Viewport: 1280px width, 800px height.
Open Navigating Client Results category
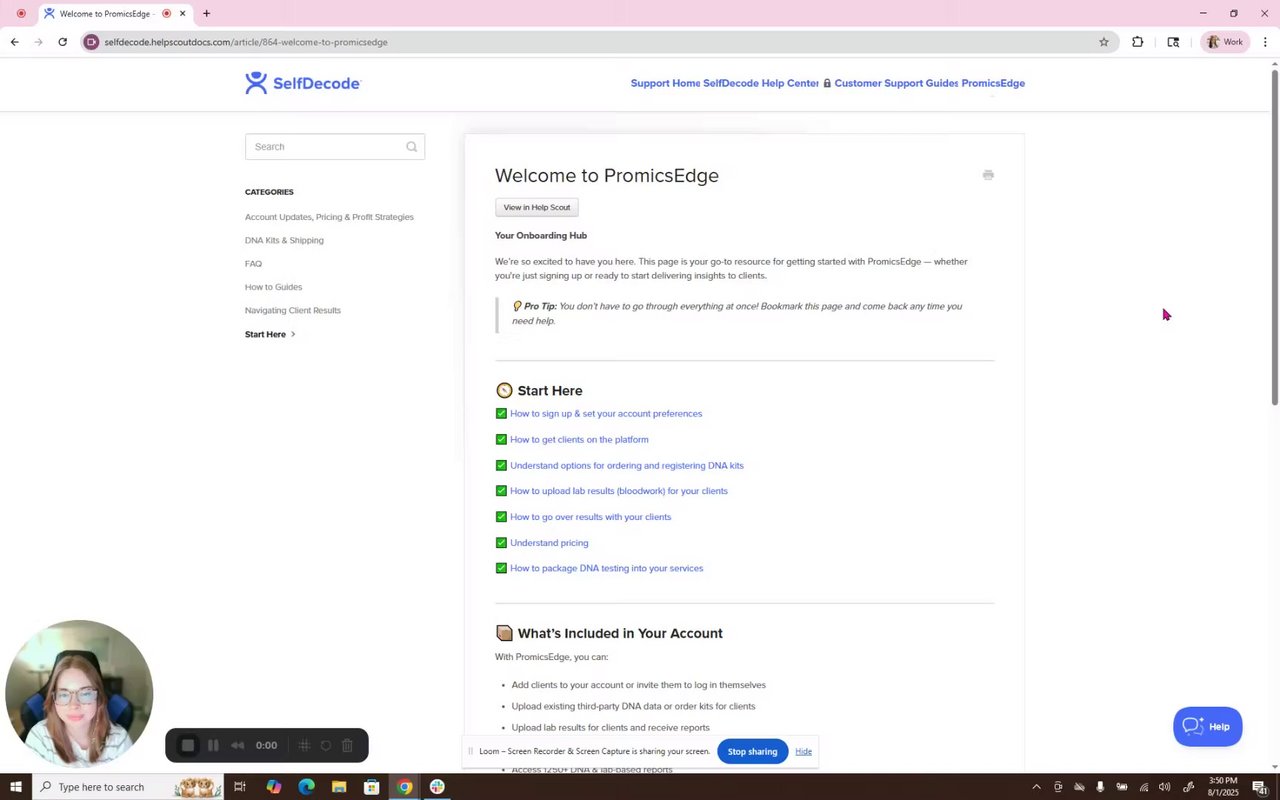pos(293,310)
